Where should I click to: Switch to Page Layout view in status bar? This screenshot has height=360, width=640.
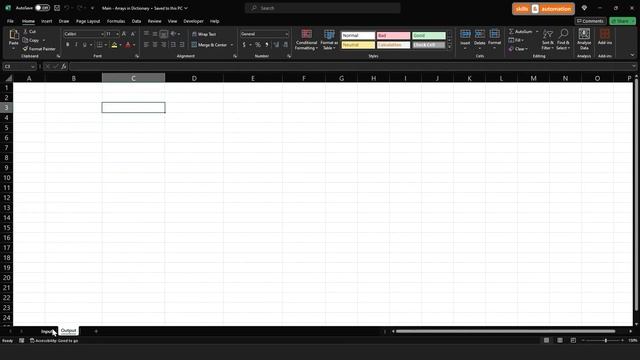pos(560,340)
